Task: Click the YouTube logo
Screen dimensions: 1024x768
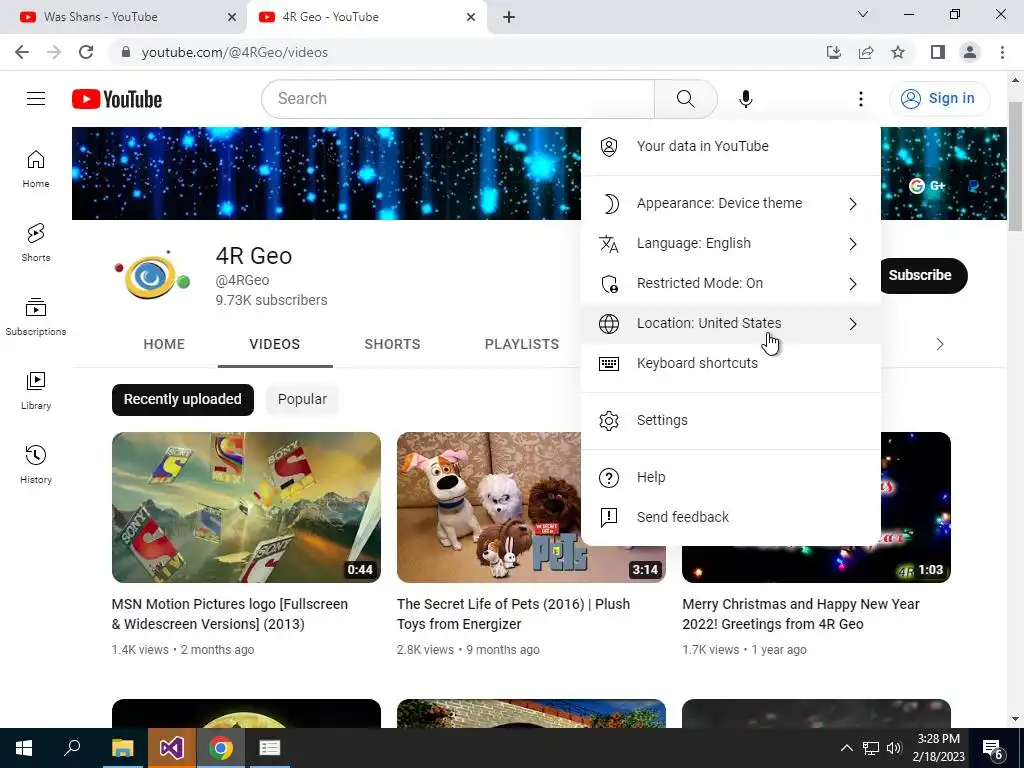Action: pyautogui.click(x=117, y=99)
